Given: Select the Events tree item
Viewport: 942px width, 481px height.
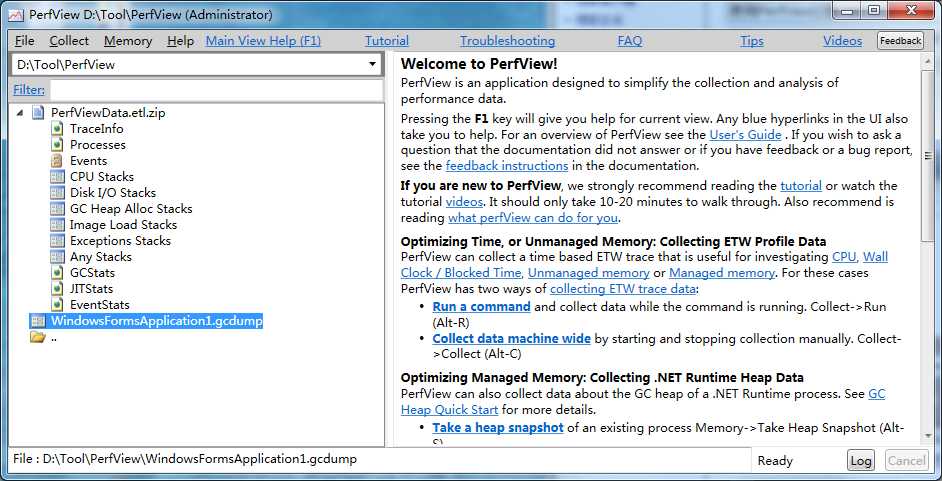Looking at the screenshot, I should click(88, 161).
